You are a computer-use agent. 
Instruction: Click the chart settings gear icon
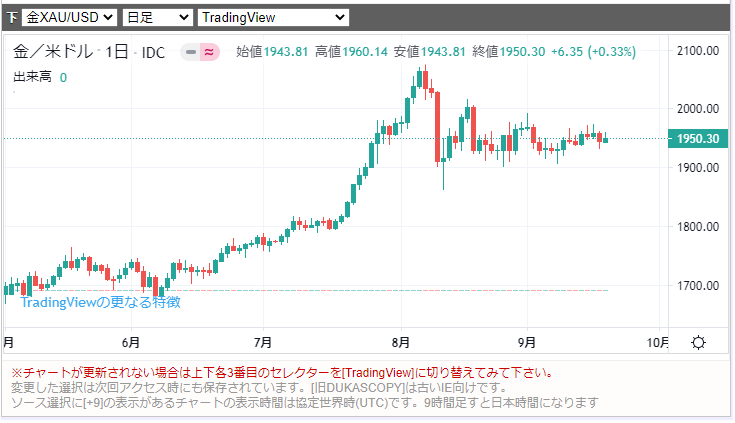[698, 342]
